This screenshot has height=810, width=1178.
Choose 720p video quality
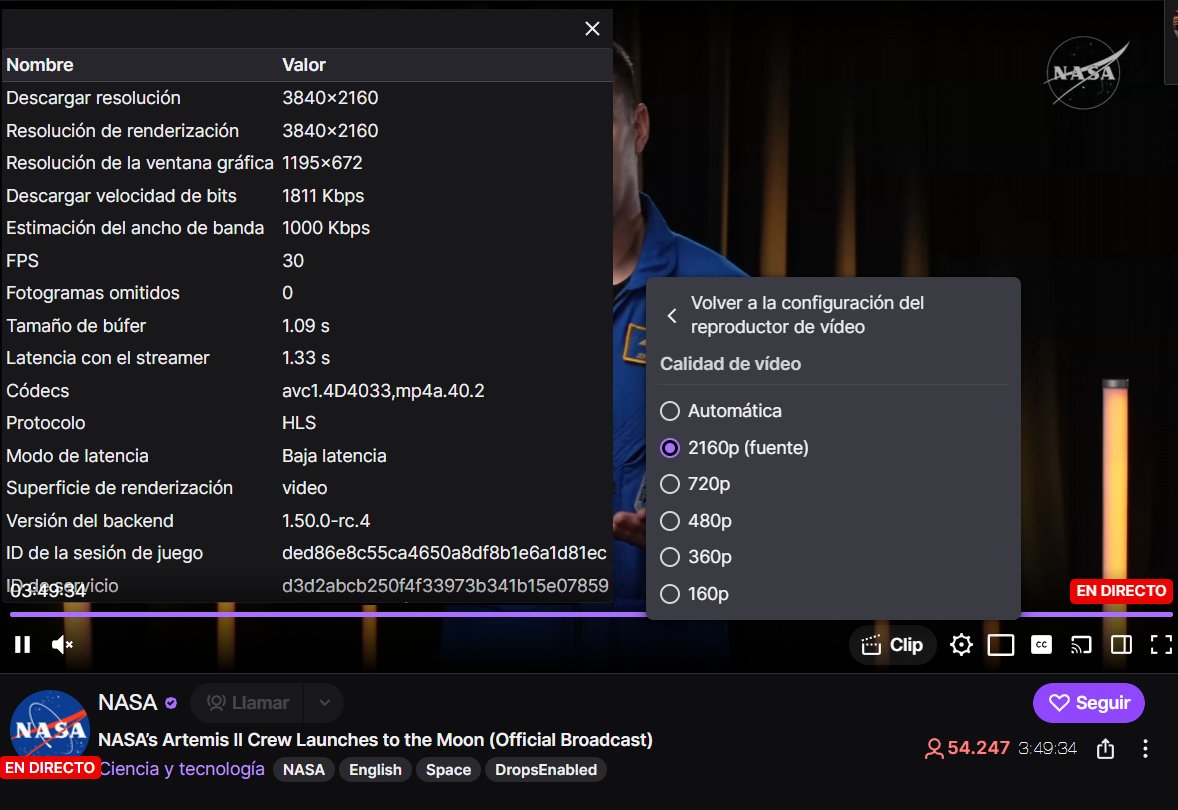[695, 484]
